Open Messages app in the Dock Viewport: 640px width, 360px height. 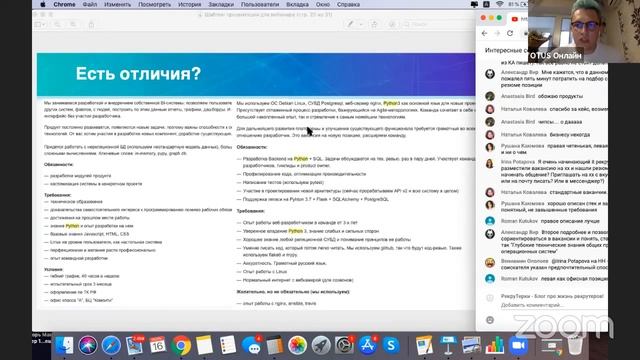click(251, 345)
